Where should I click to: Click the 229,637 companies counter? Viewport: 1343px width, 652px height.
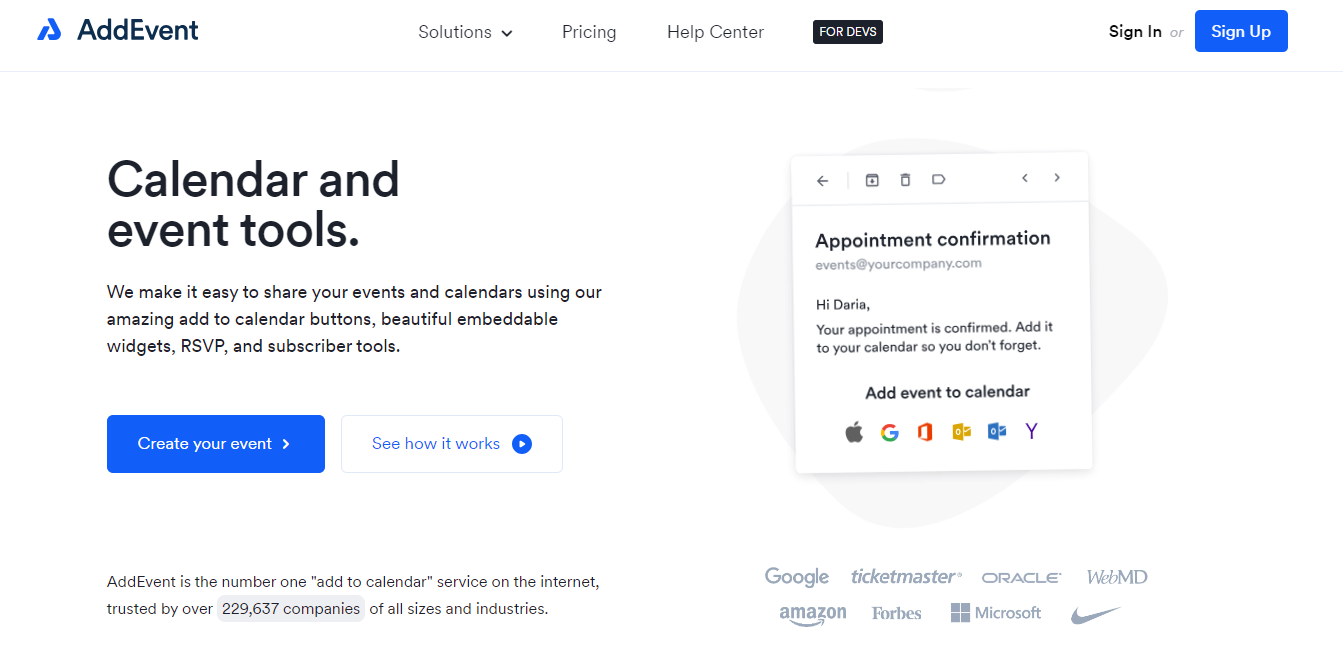(291, 608)
